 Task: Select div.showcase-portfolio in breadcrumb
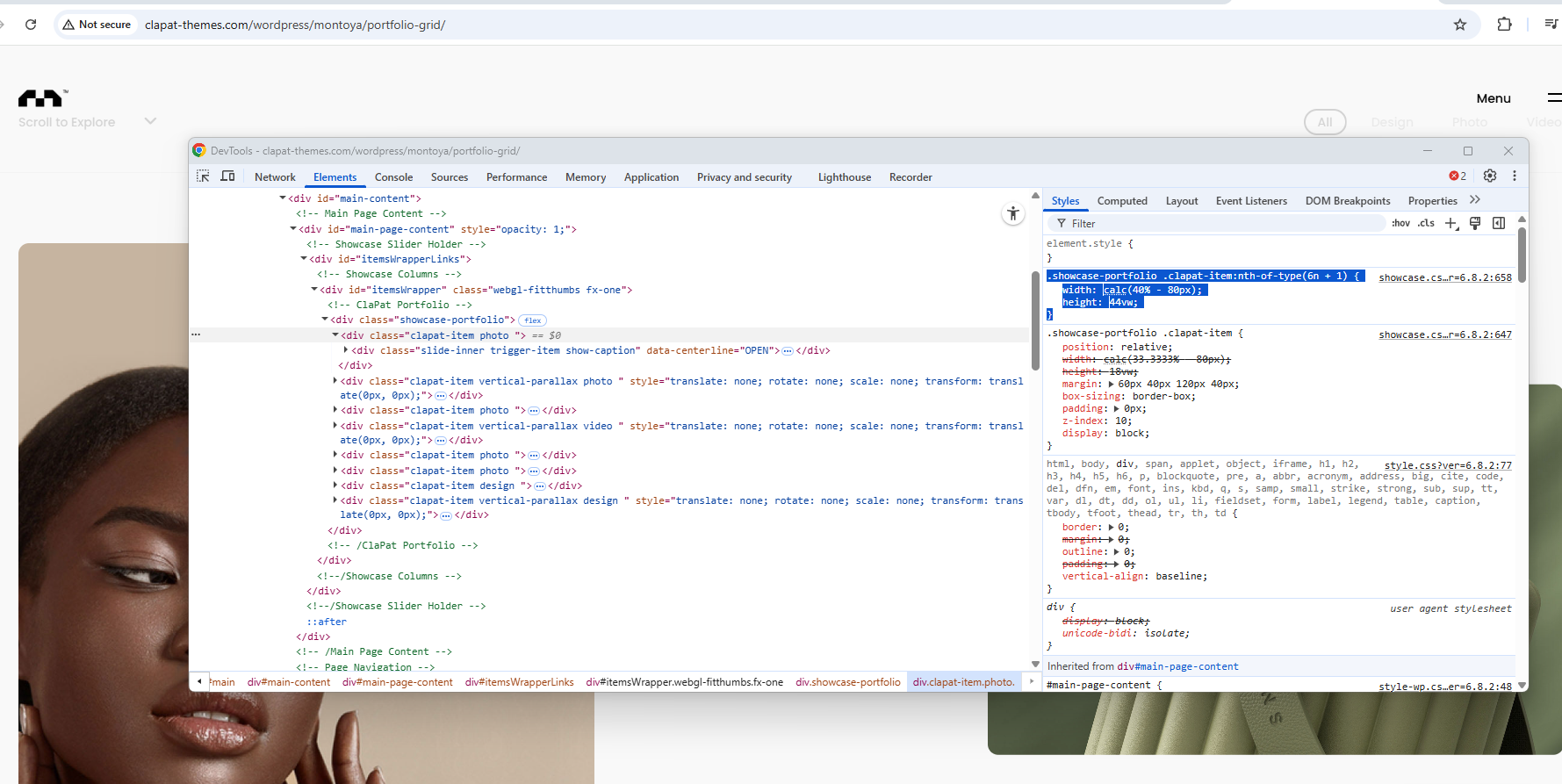[x=848, y=682]
